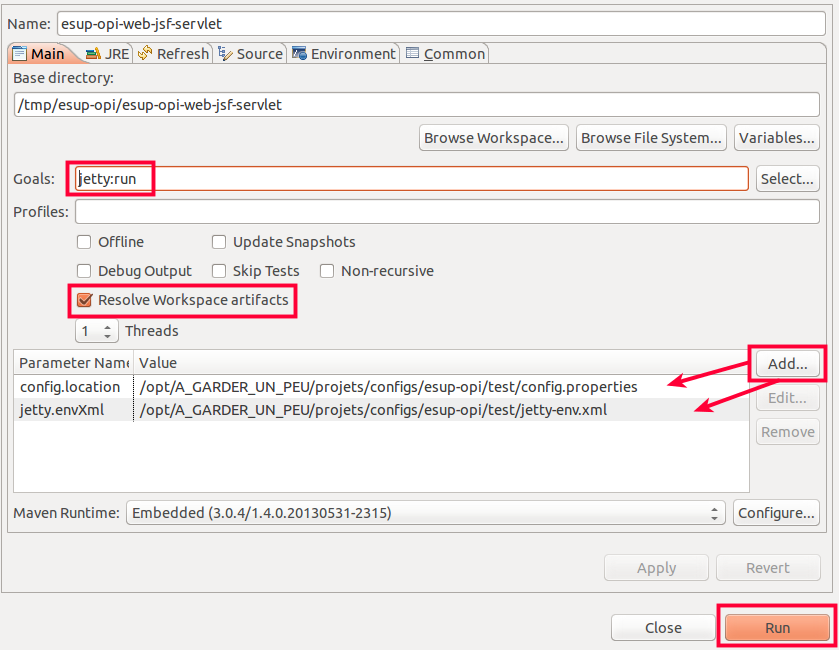Switch to the Source tab
This screenshot has width=839, height=650.
point(250,54)
